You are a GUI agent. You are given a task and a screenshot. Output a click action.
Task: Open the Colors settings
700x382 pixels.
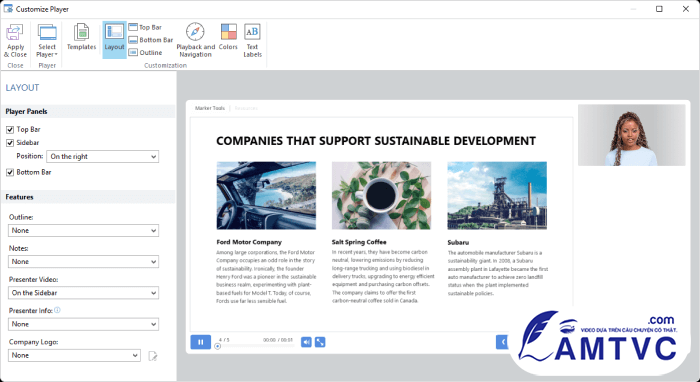tap(228, 37)
